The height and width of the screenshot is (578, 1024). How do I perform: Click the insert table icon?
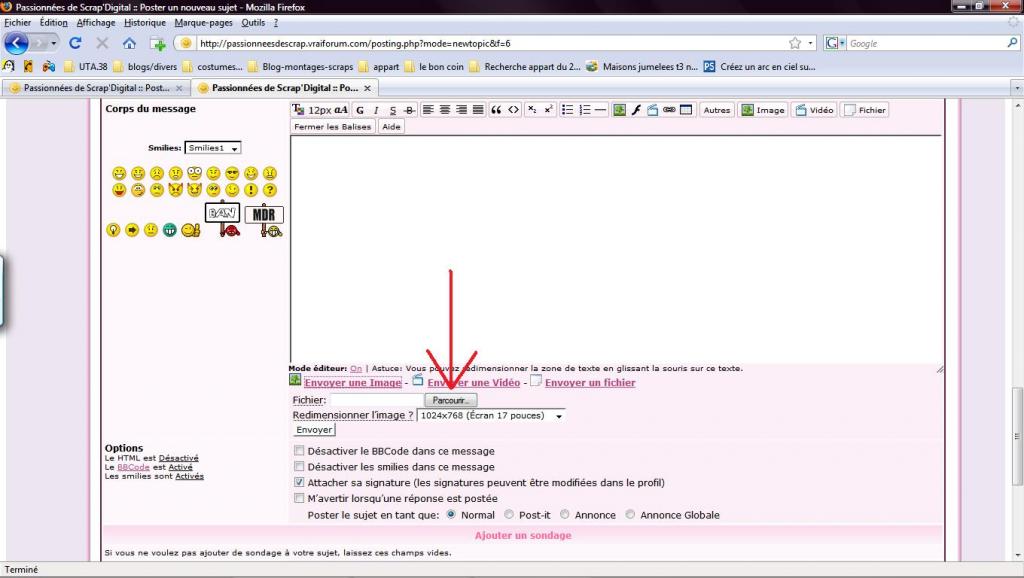click(x=686, y=110)
